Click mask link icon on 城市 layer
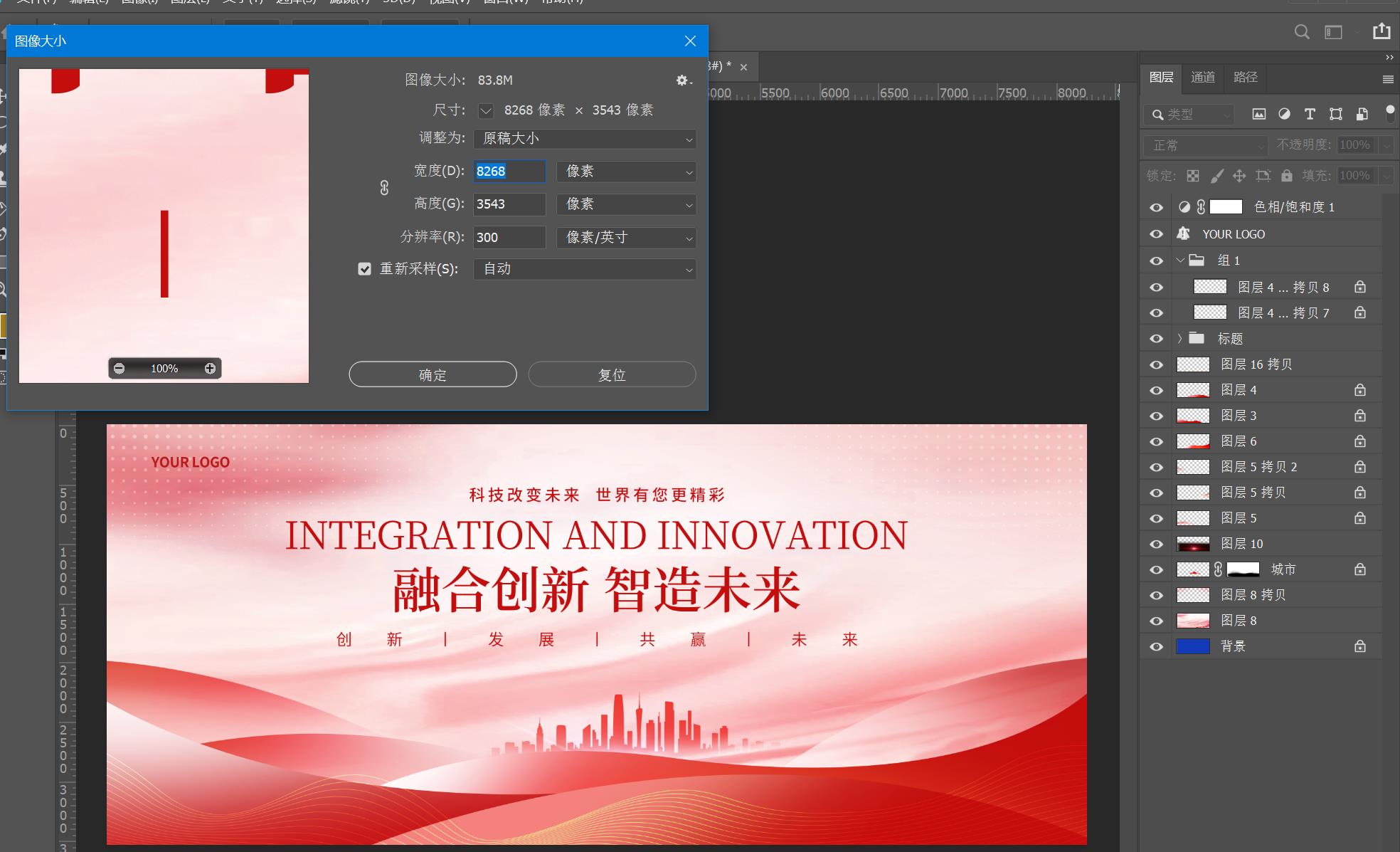Screen dimensions: 1400x852 tap(1218, 569)
